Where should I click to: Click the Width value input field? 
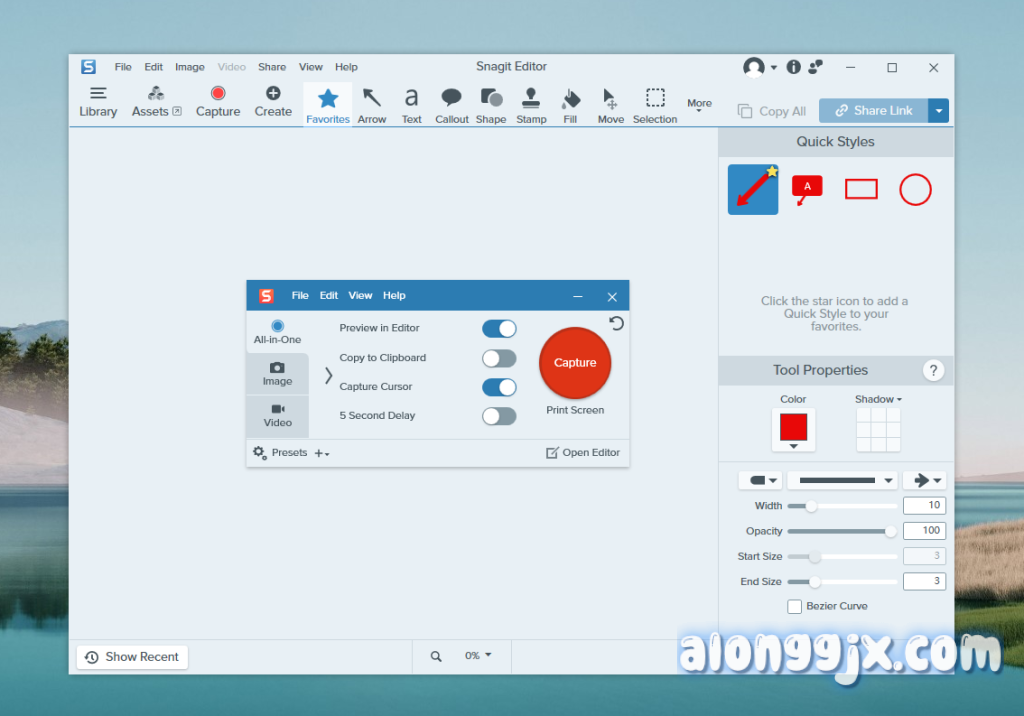tap(923, 506)
